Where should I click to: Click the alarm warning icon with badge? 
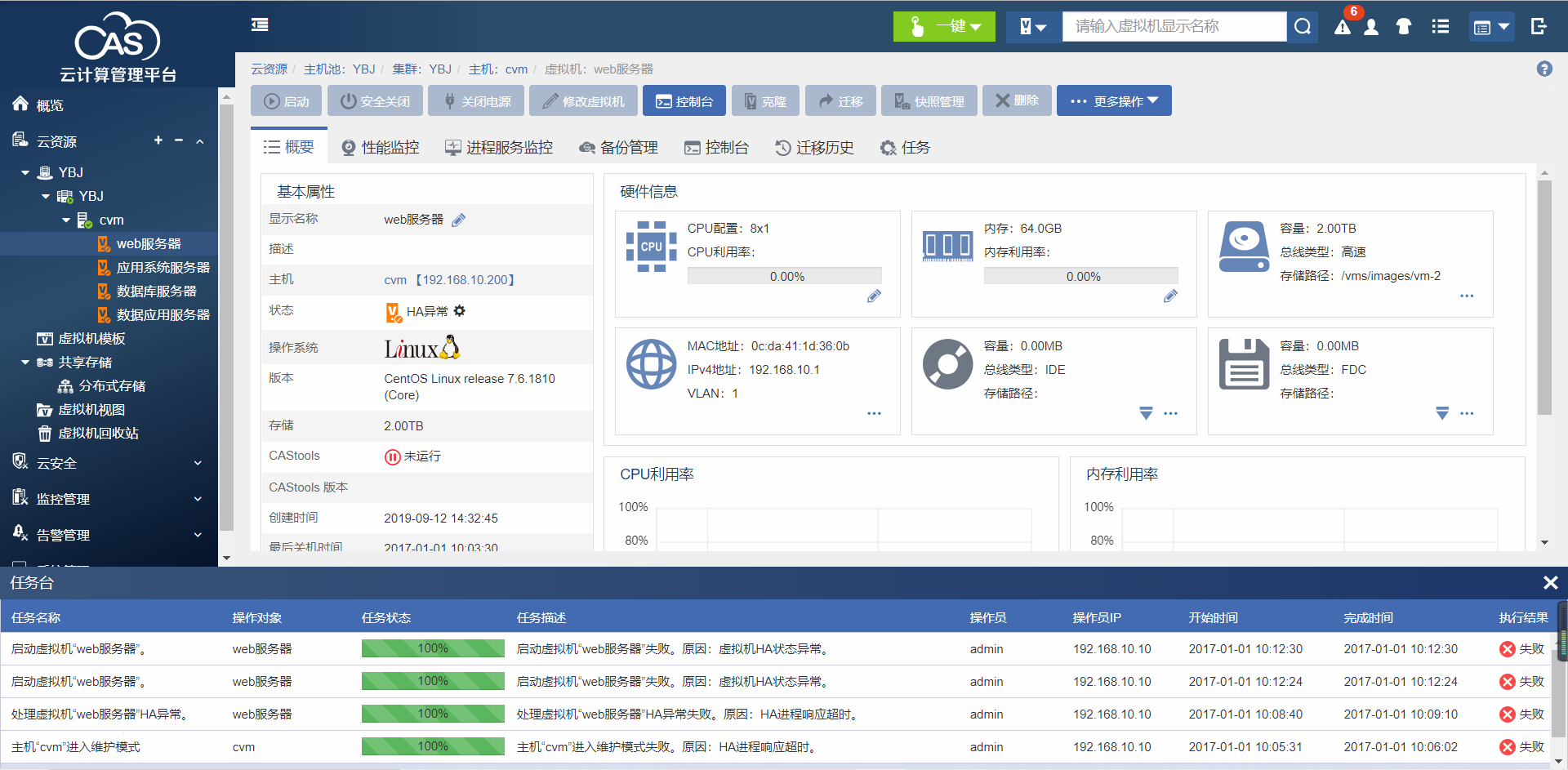1343,27
